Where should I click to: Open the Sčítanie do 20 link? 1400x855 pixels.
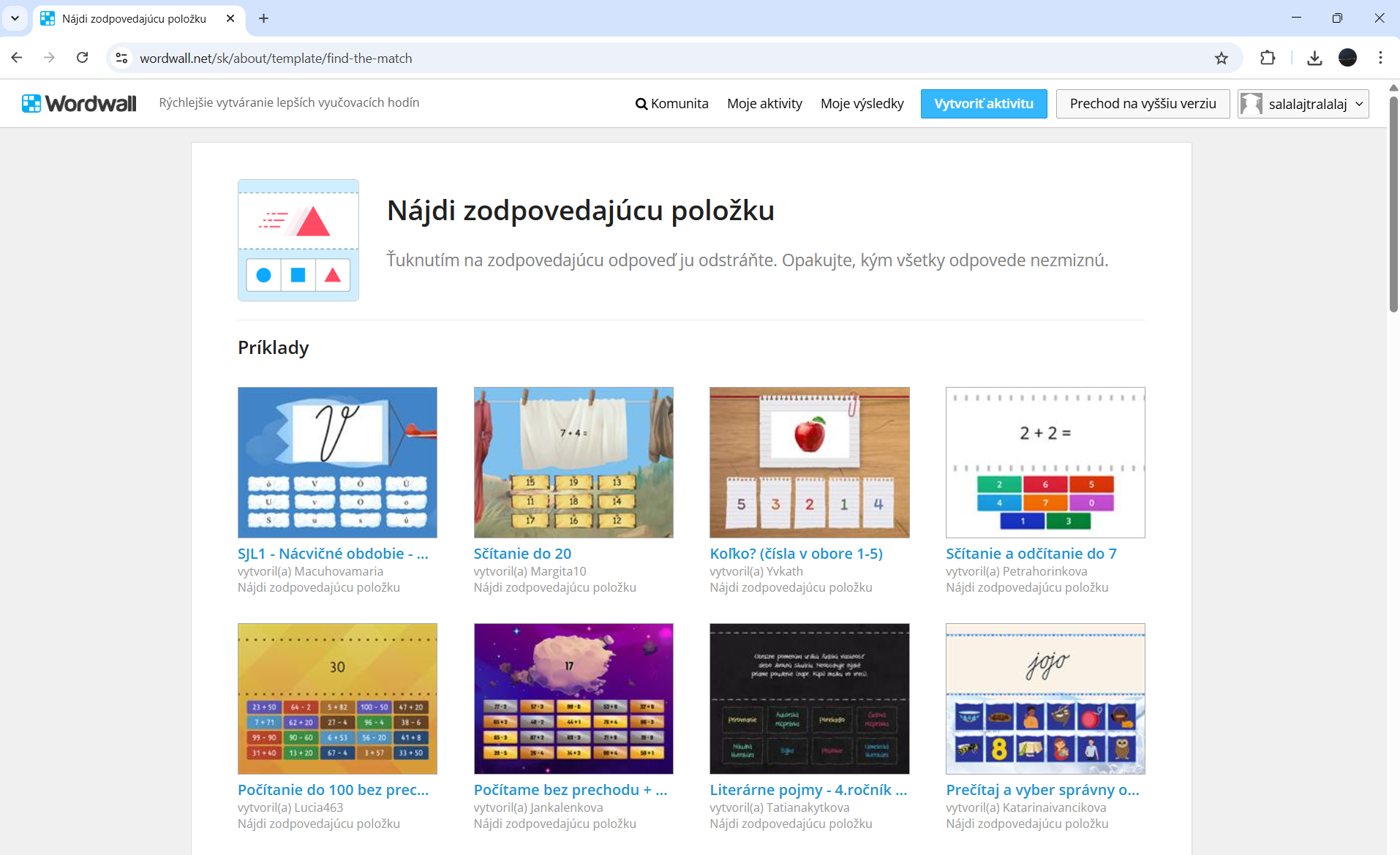522,554
